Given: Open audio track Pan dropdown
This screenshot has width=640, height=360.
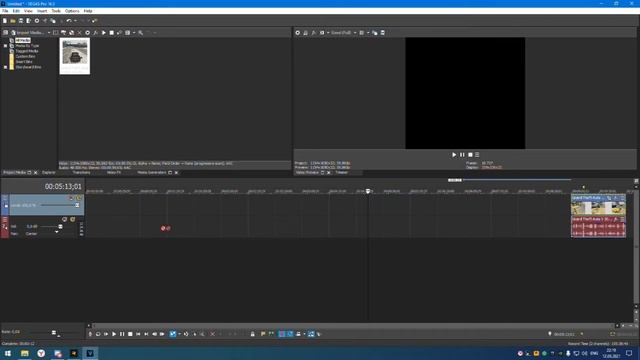Looking at the screenshot, I should click(x=57, y=232).
